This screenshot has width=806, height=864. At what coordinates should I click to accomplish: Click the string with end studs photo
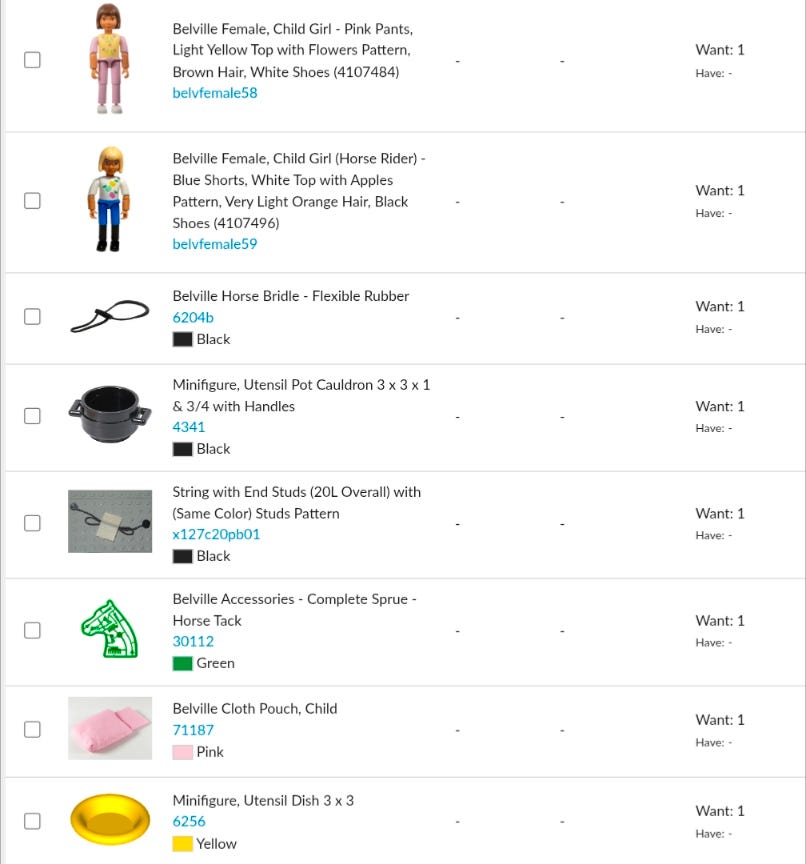110,522
